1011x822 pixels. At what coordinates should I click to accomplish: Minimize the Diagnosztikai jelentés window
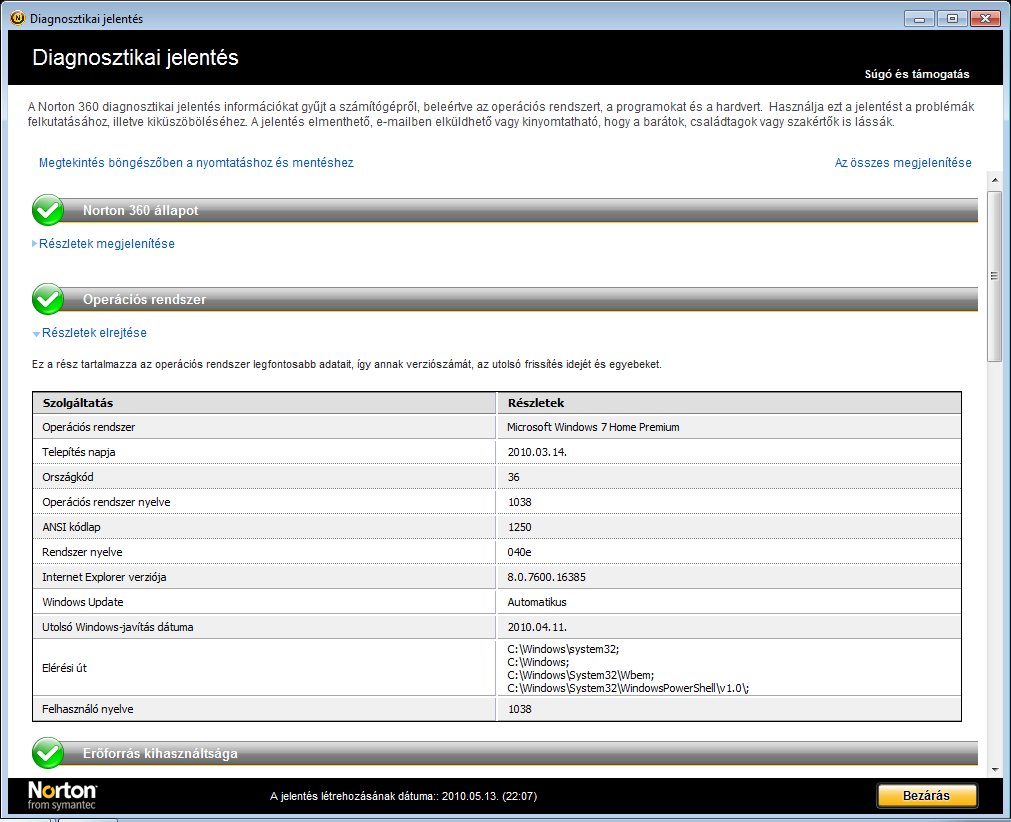pos(920,18)
